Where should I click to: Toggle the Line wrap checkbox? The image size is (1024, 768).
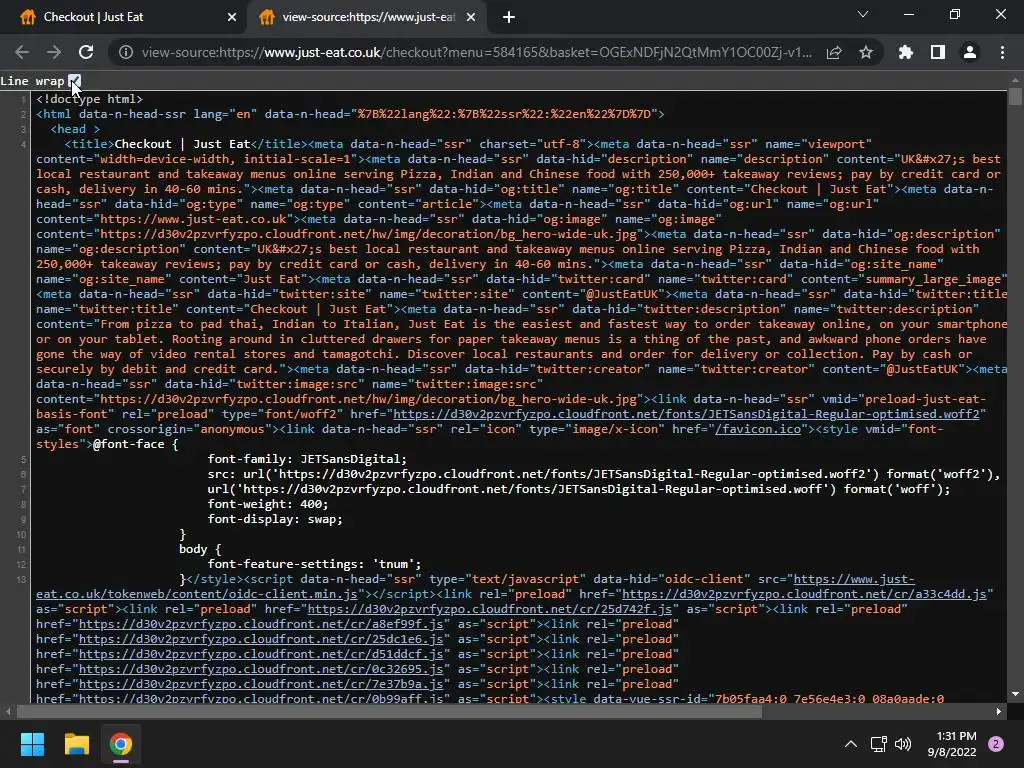point(74,81)
